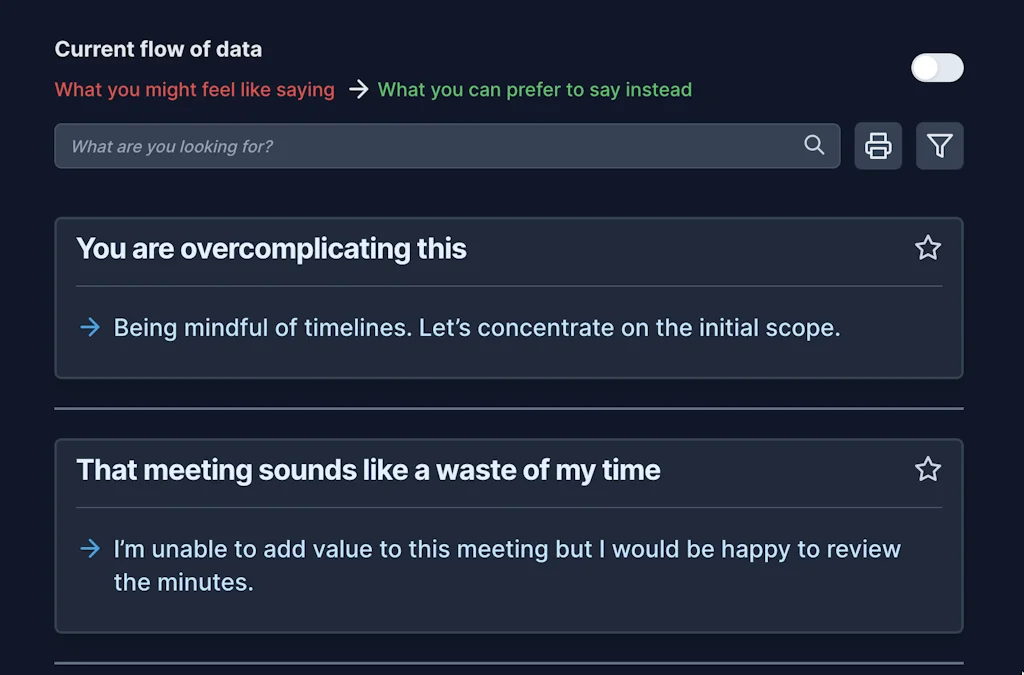The image size is (1024, 675).
Task: Select the "You are overcomplicating this" heading
Action: pyautogui.click(x=271, y=248)
